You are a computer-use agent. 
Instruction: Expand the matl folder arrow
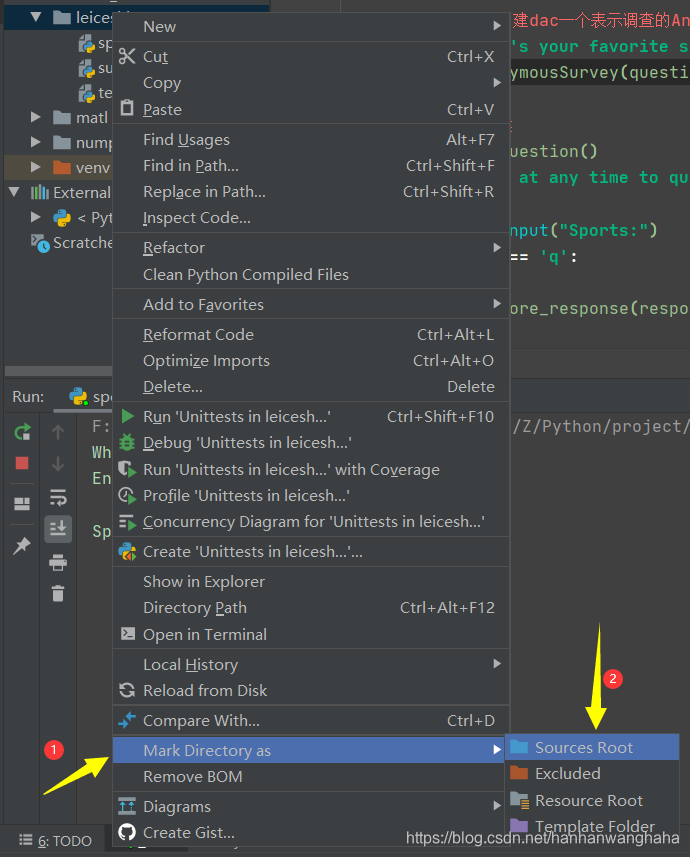(36, 117)
